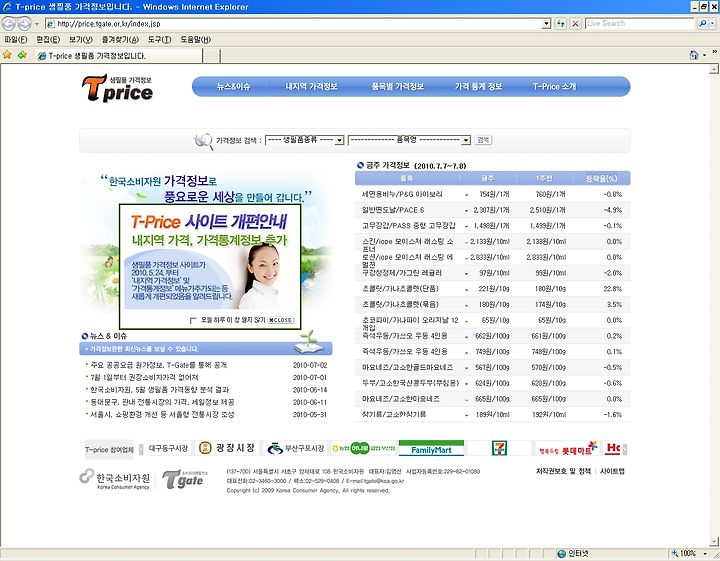This screenshot has width=720, height=561.
Task: Click the FamilyMart partner logo
Action: [431, 448]
